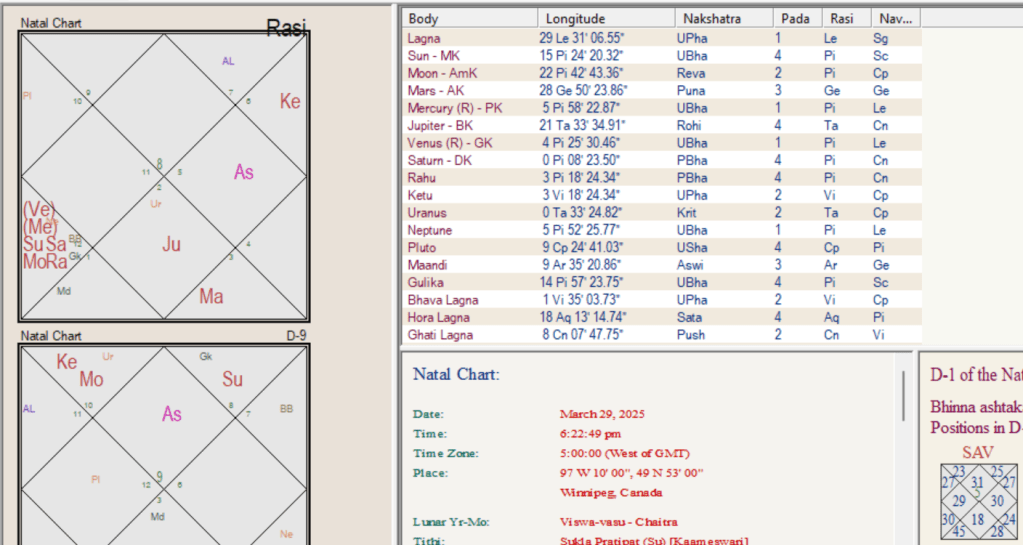1023x545 pixels.
Task: Click the Body column header
Action: (x=423, y=19)
